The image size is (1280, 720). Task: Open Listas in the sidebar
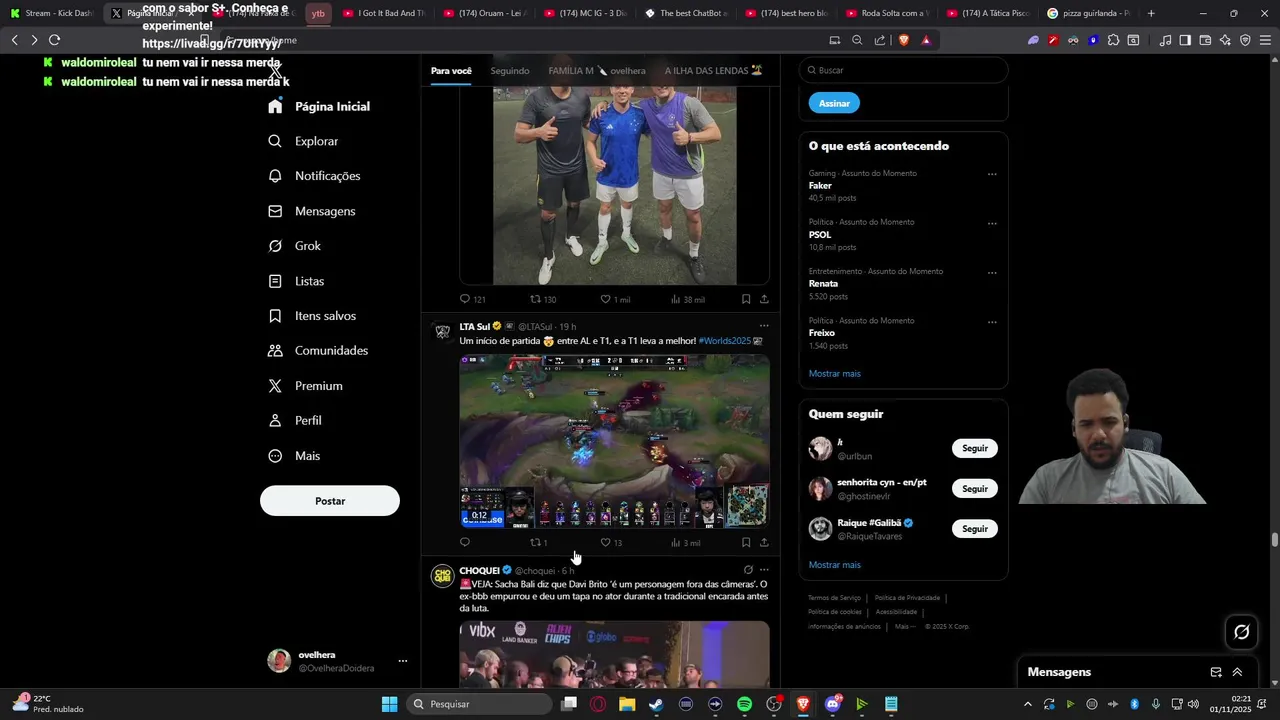[x=296, y=281]
